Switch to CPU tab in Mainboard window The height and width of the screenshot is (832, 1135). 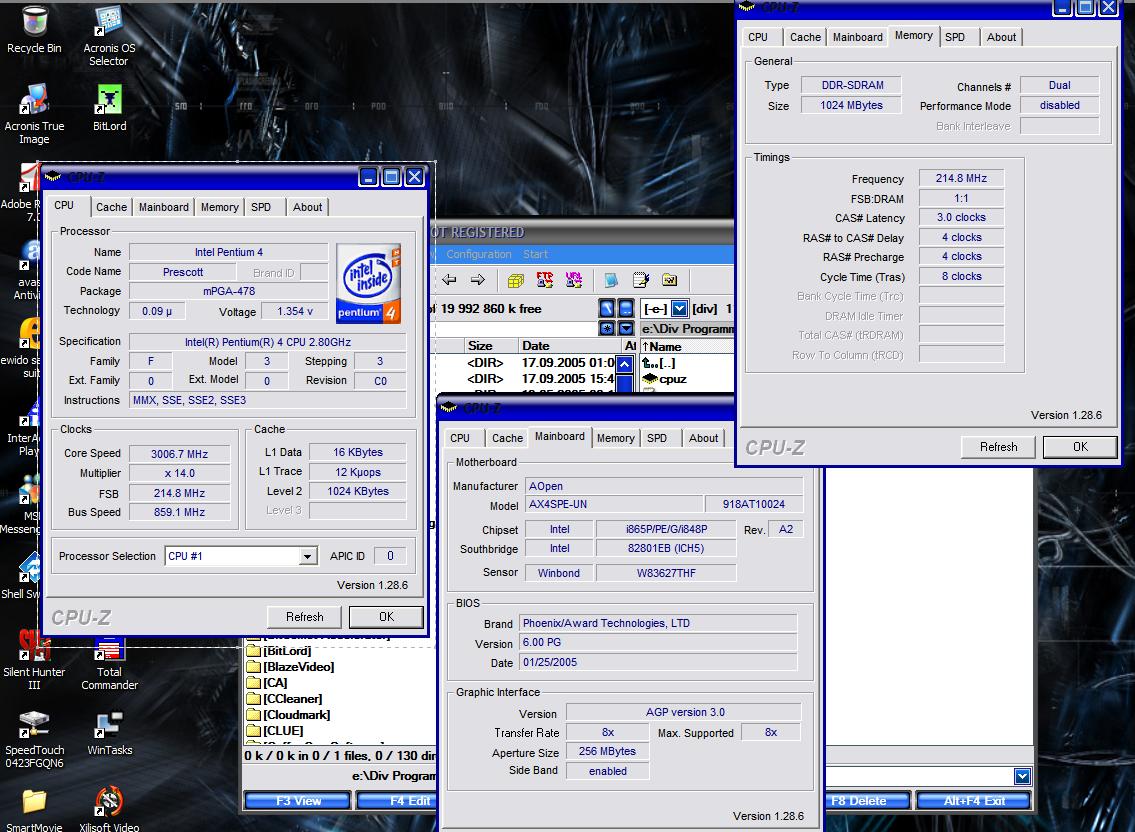click(x=460, y=438)
